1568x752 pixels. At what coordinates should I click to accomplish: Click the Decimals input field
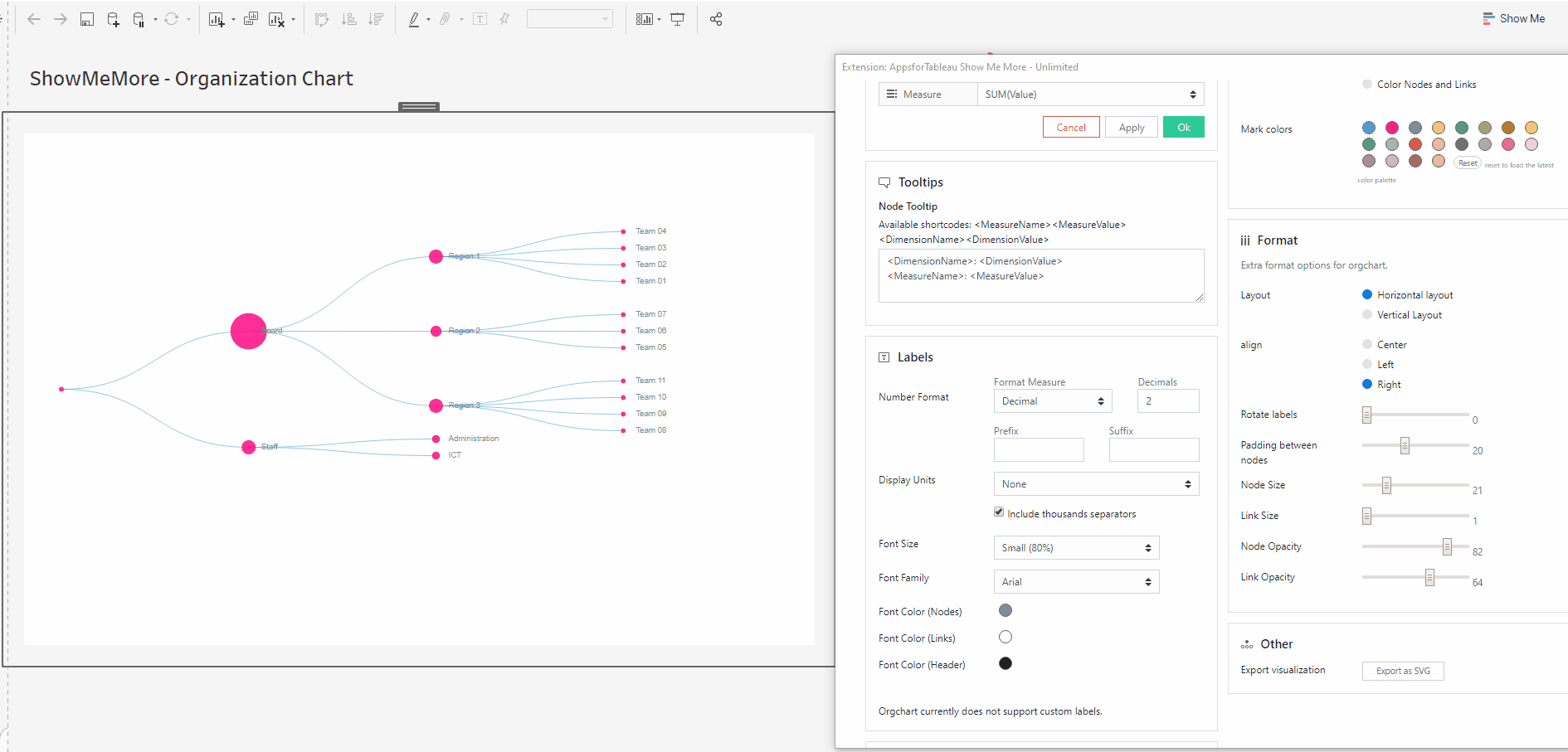pyautogui.click(x=1168, y=401)
